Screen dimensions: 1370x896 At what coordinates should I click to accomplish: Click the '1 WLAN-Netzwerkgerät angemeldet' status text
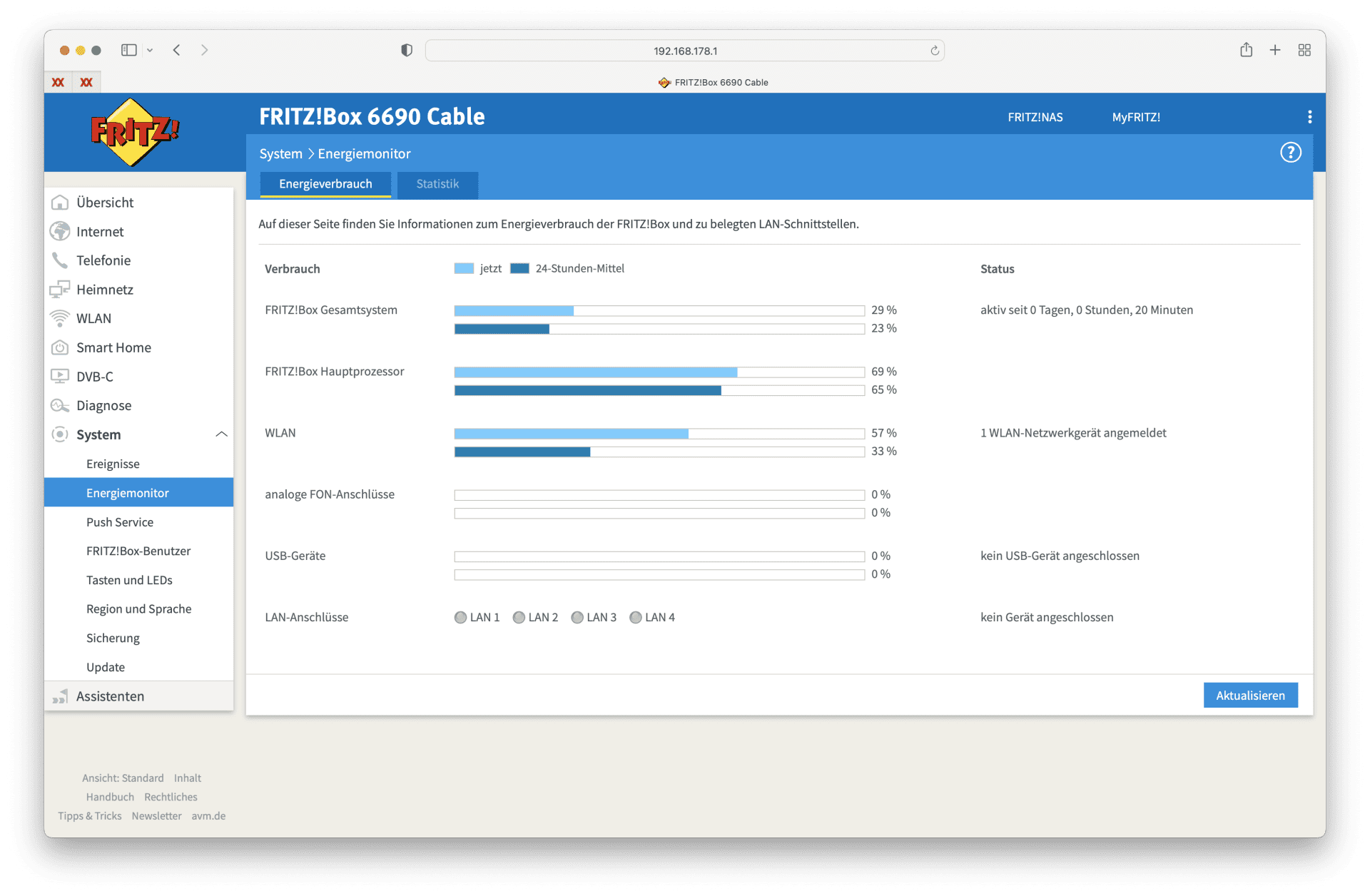pyautogui.click(x=1073, y=433)
